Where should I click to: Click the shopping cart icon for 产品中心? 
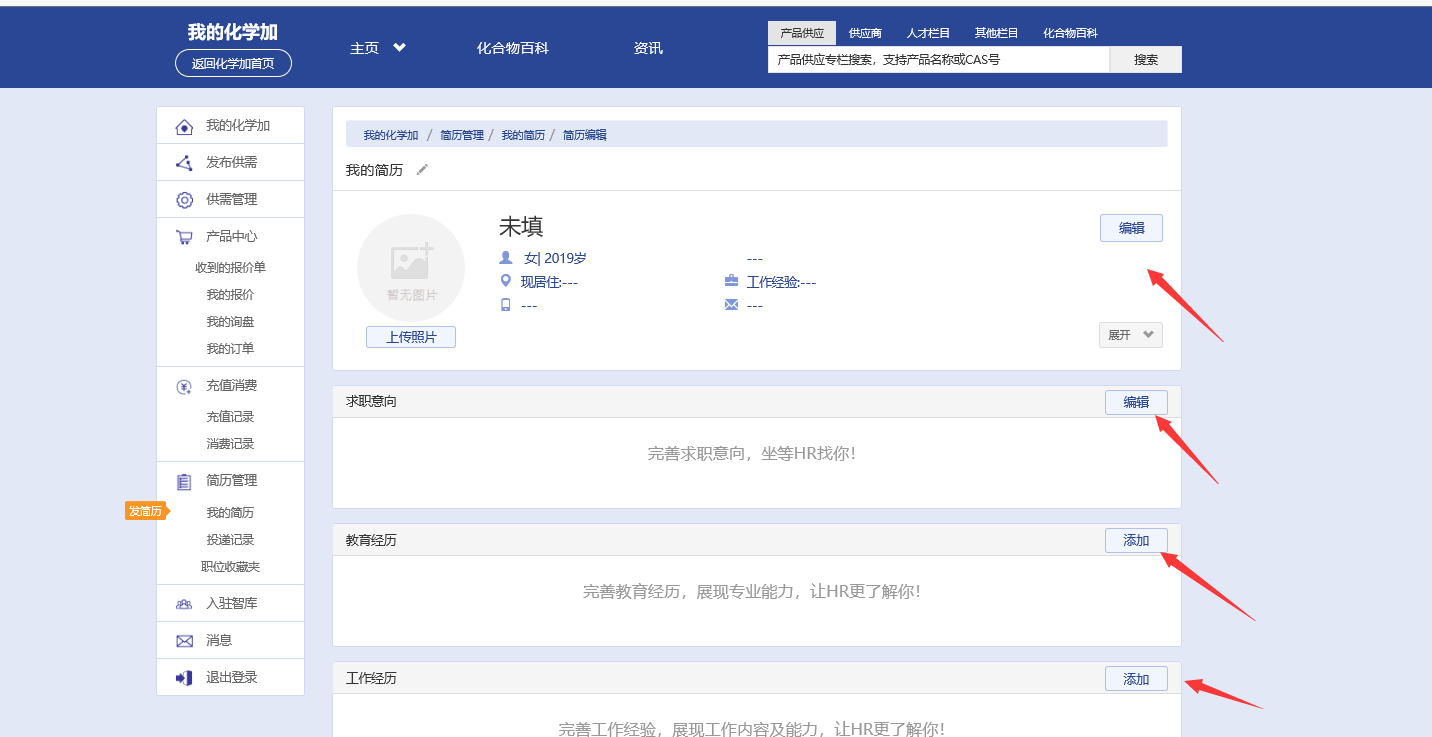(x=184, y=237)
